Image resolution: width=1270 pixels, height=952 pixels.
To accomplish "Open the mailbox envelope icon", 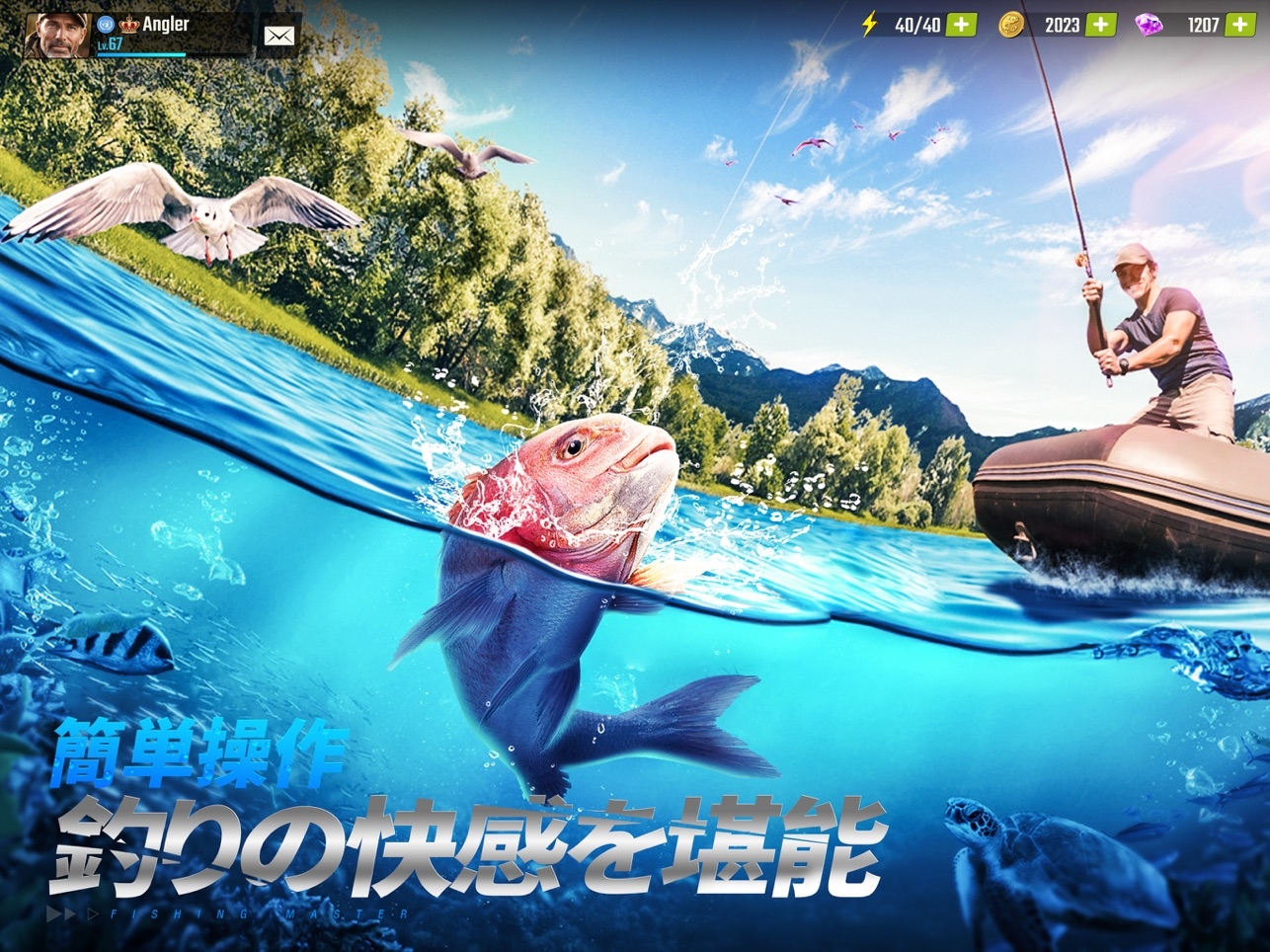I will [279, 37].
